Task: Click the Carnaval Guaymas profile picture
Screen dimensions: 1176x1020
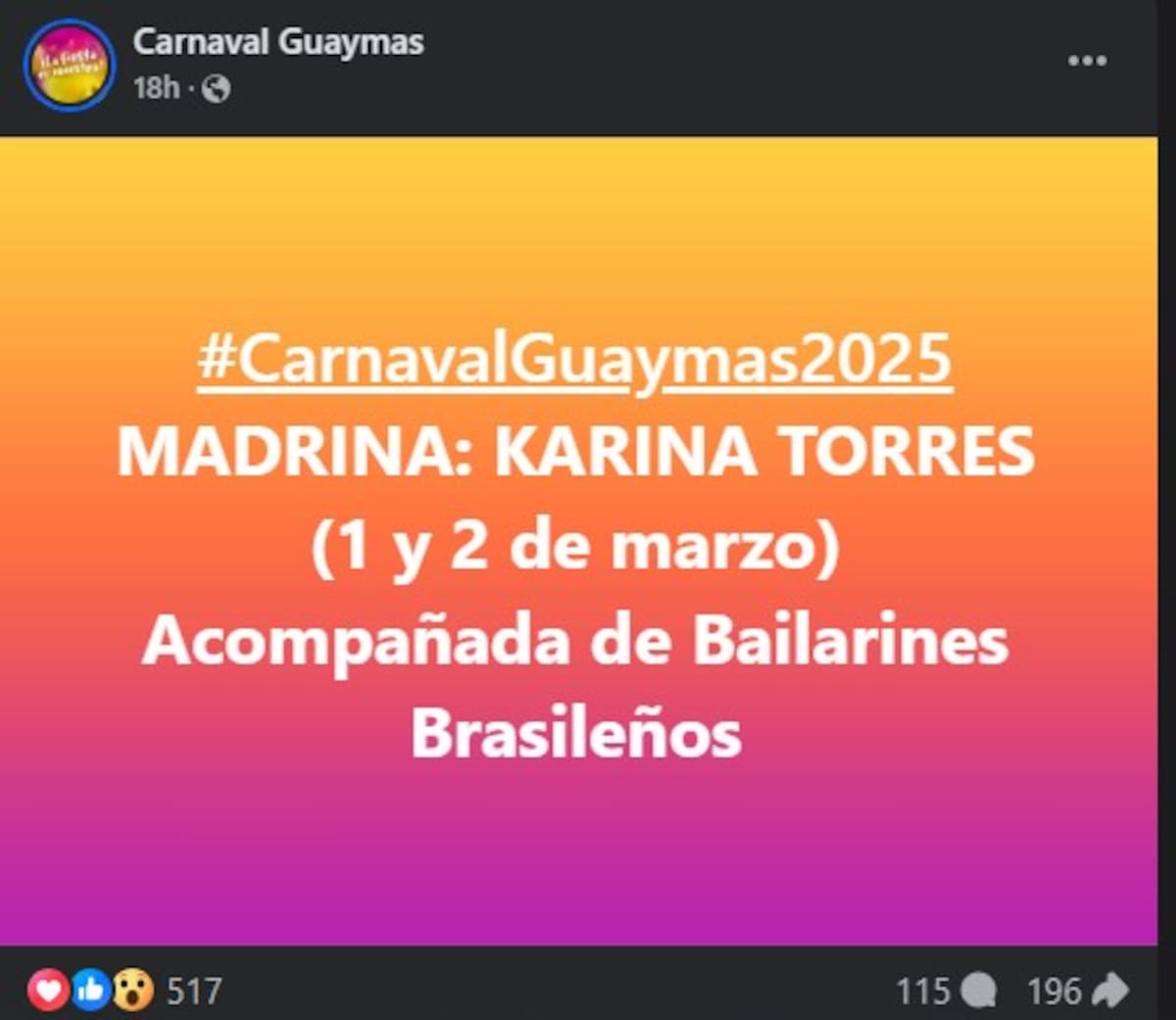Action: coord(70,66)
